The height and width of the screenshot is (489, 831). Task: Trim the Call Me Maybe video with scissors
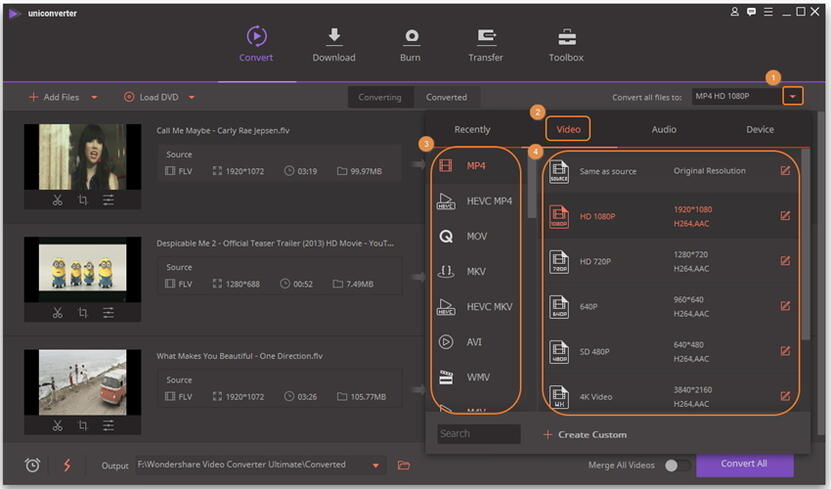click(57, 200)
